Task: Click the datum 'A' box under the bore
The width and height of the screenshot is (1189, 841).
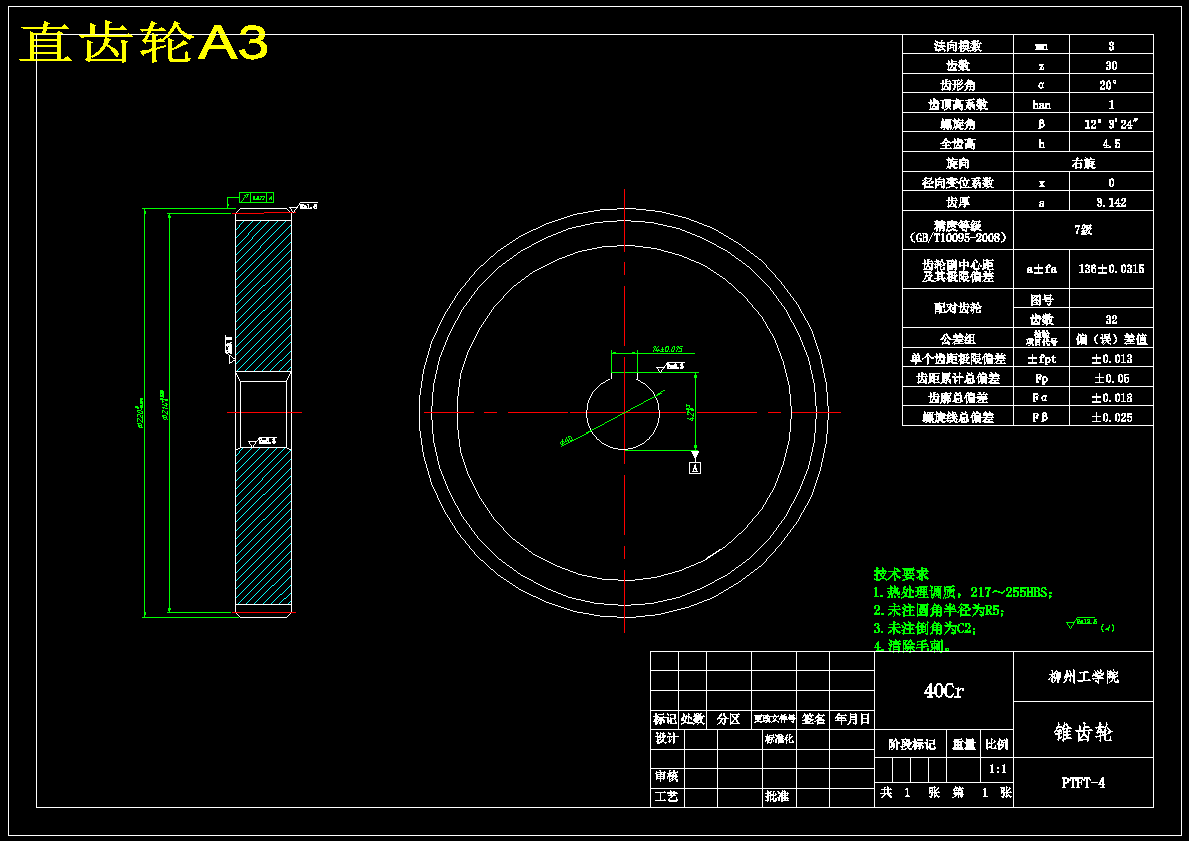Action: pos(695,468)
